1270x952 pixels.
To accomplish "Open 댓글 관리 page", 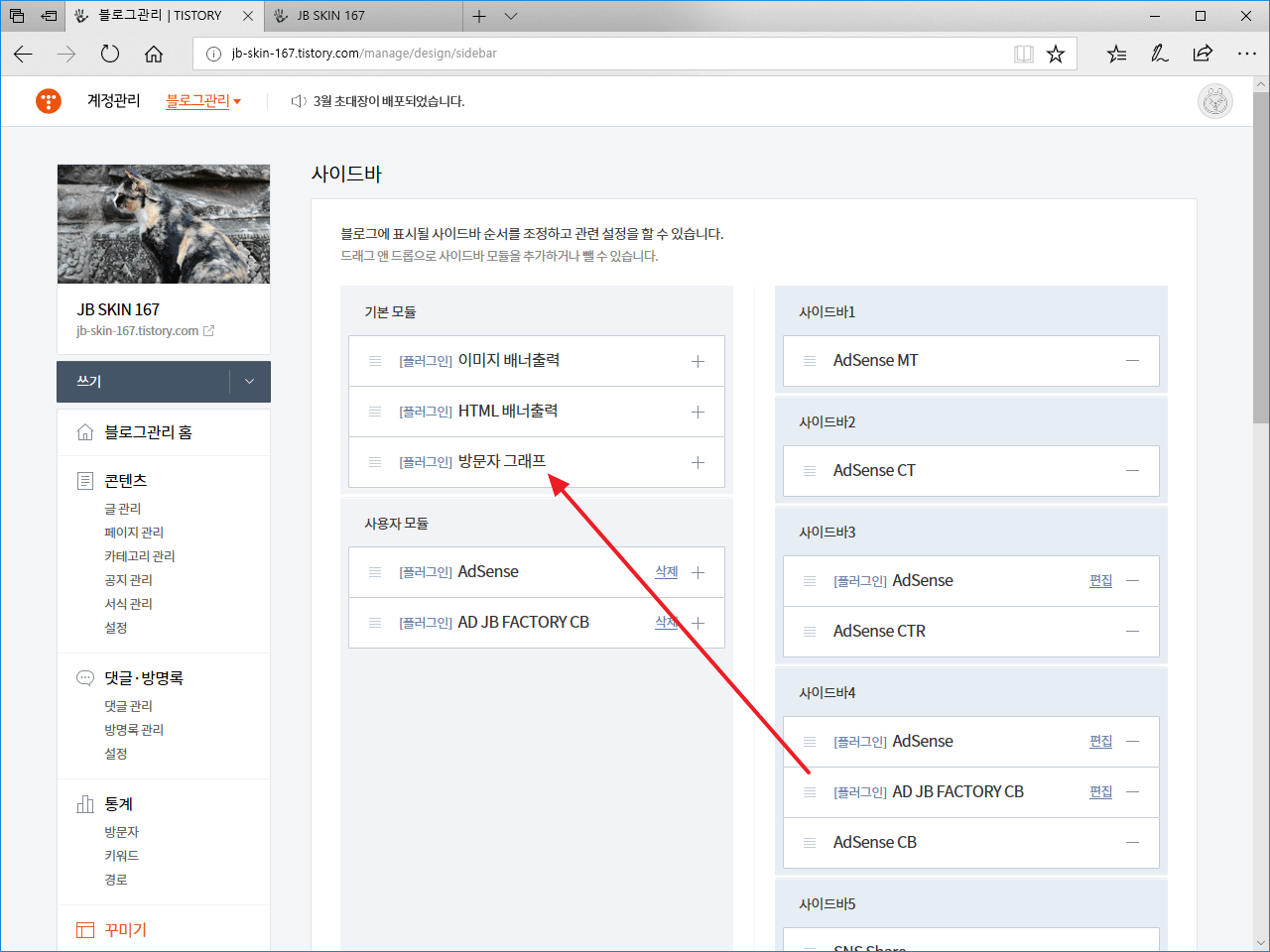I will coord(129,706).
